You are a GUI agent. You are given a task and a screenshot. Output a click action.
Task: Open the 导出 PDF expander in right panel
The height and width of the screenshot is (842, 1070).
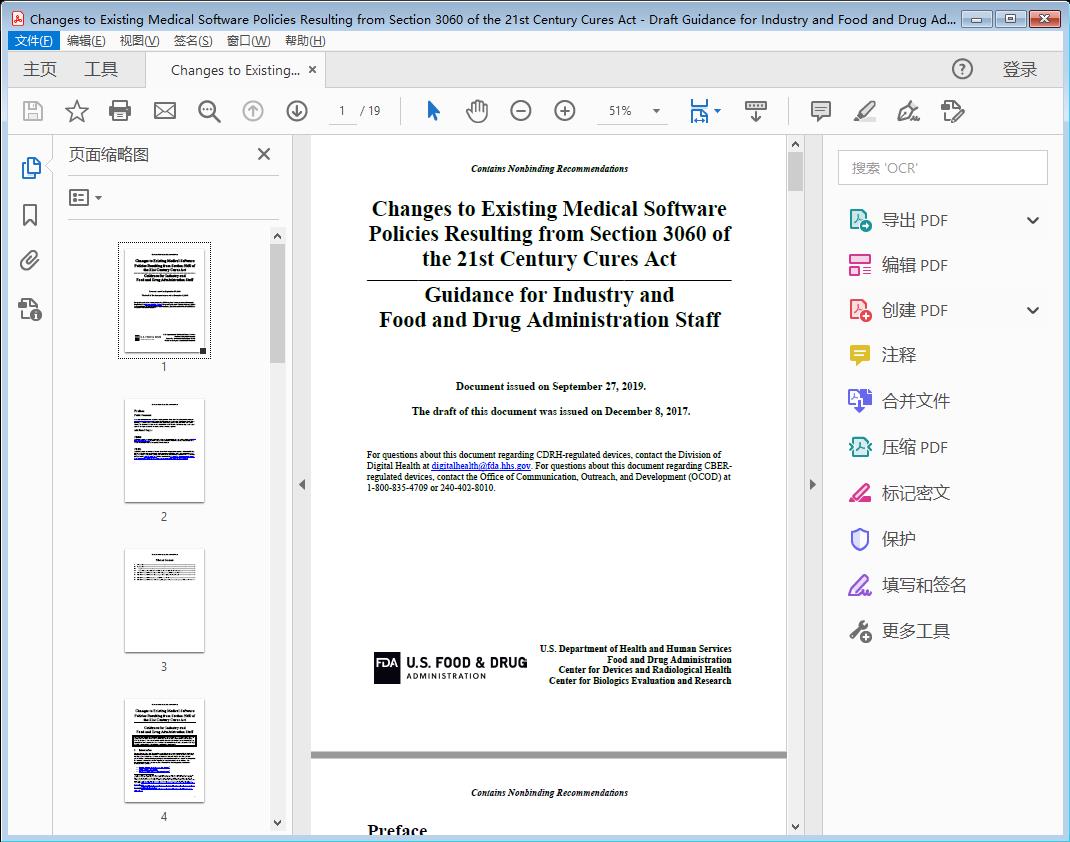[1032, 219]
